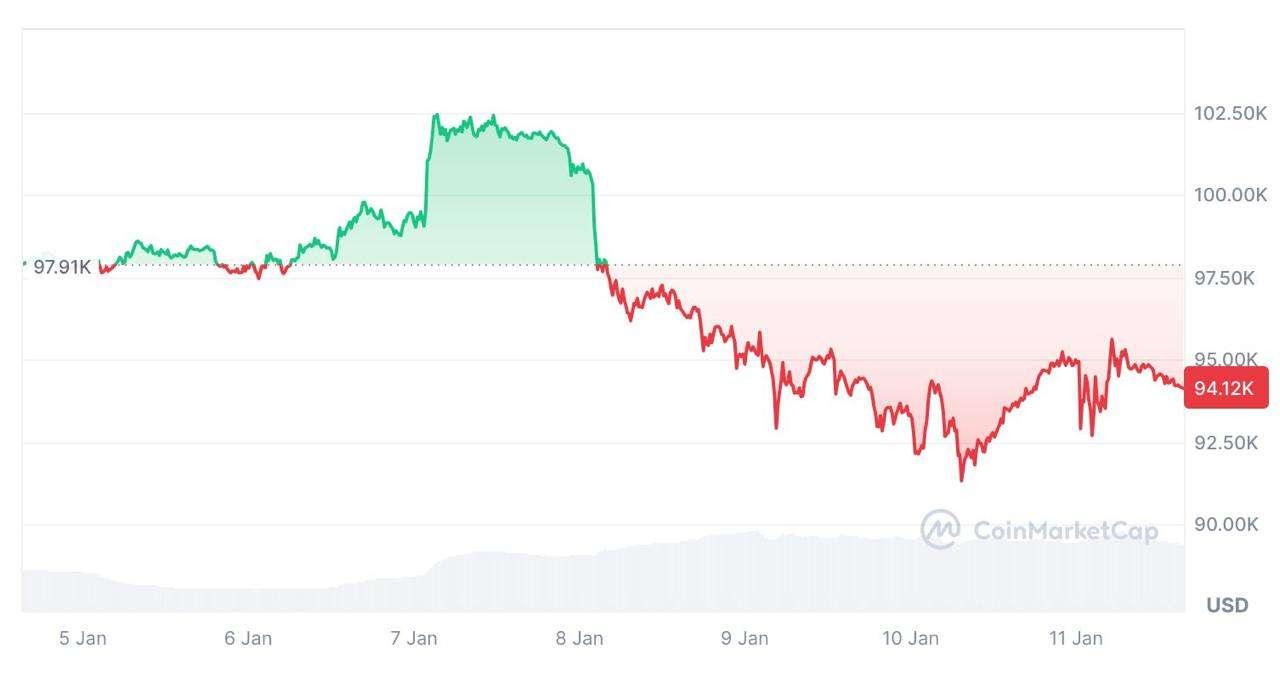Select the 10 Jan date label
Screen dimensions: 1280x683
[x=910, y=639]
